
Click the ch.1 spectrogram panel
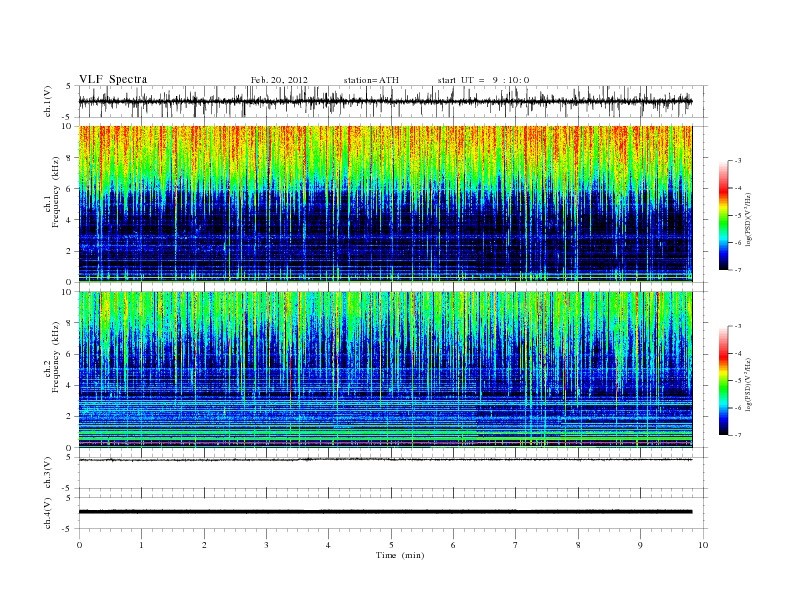pos(385,203)
